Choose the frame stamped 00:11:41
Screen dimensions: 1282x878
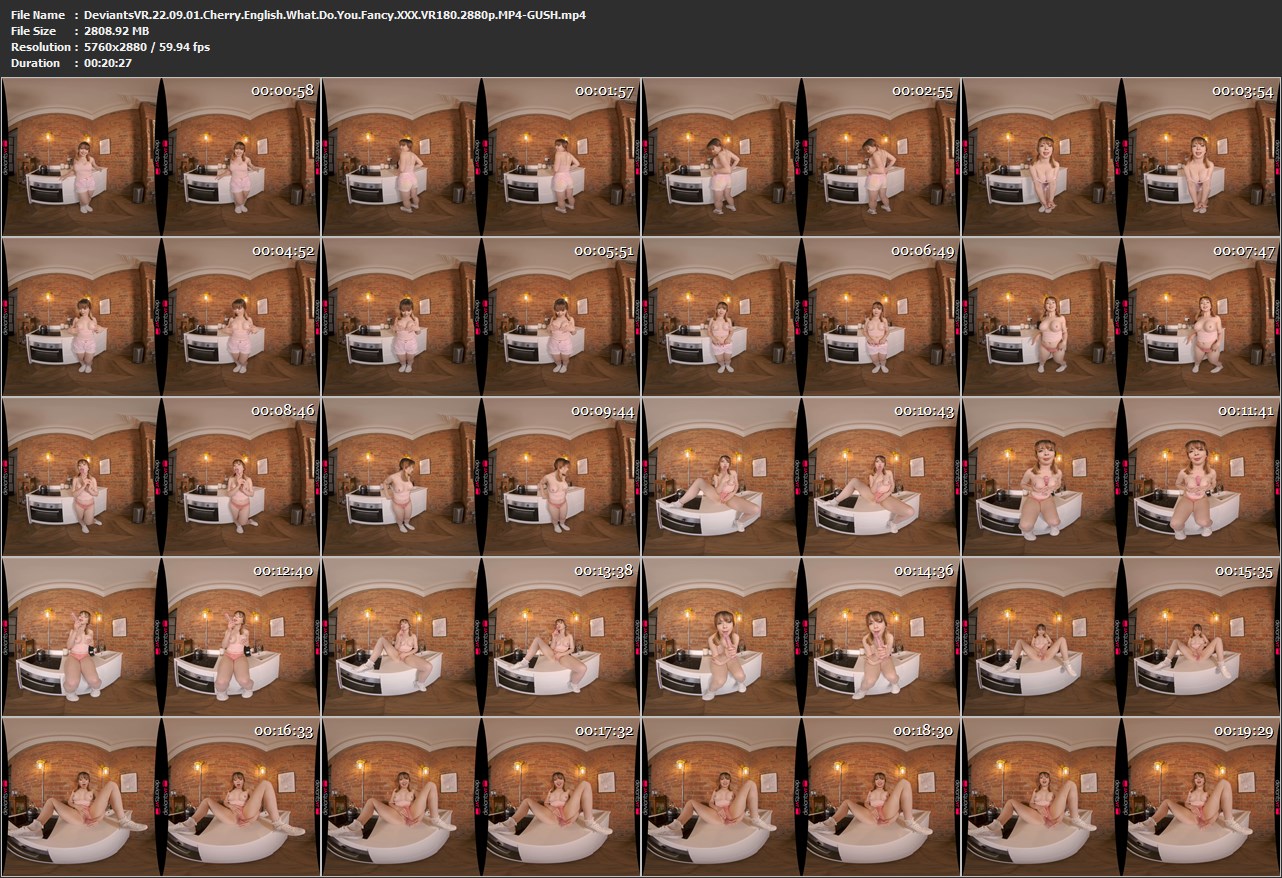1120,476
